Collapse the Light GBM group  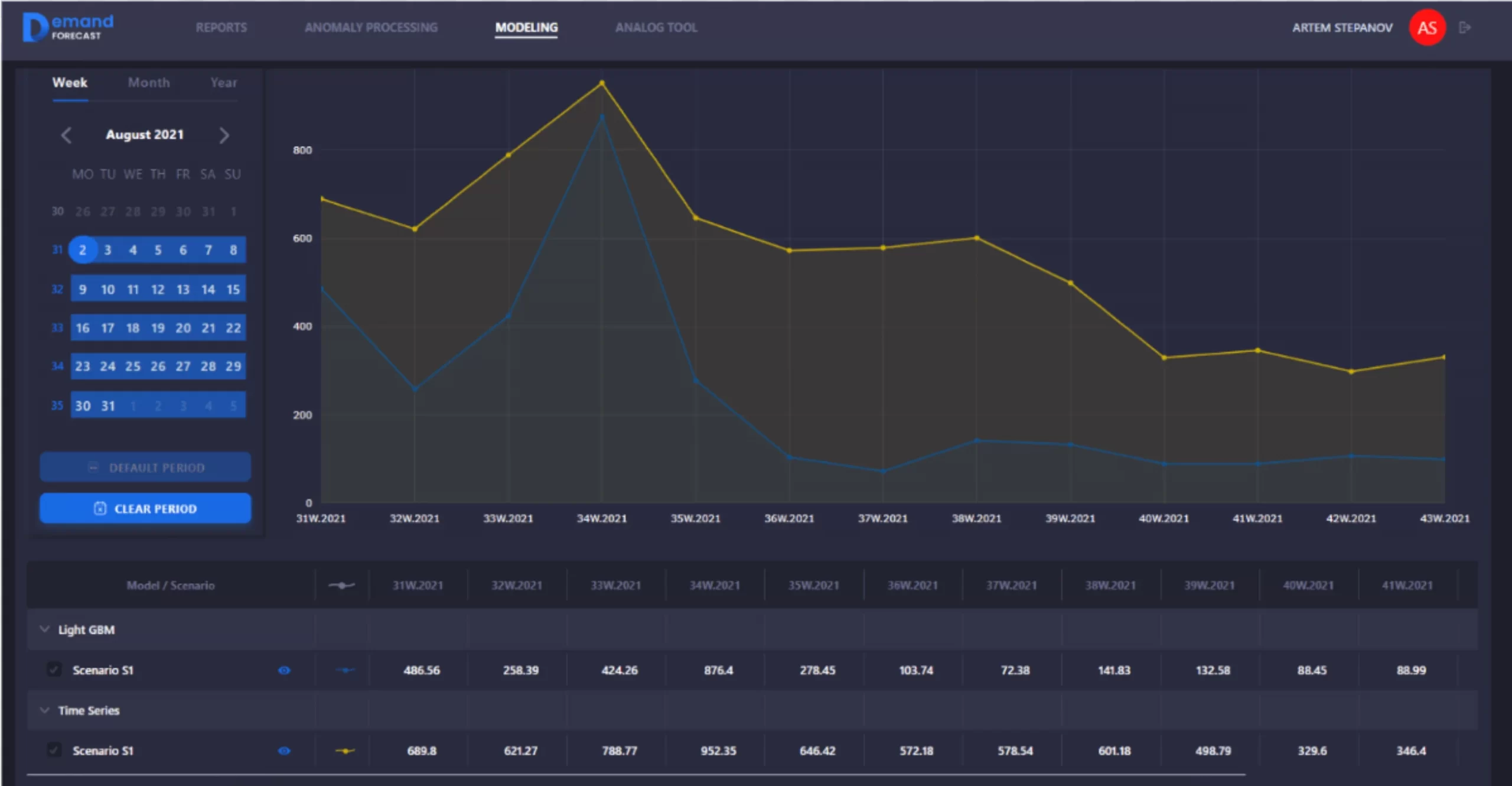pyautogui.click(x=44, y=629)
